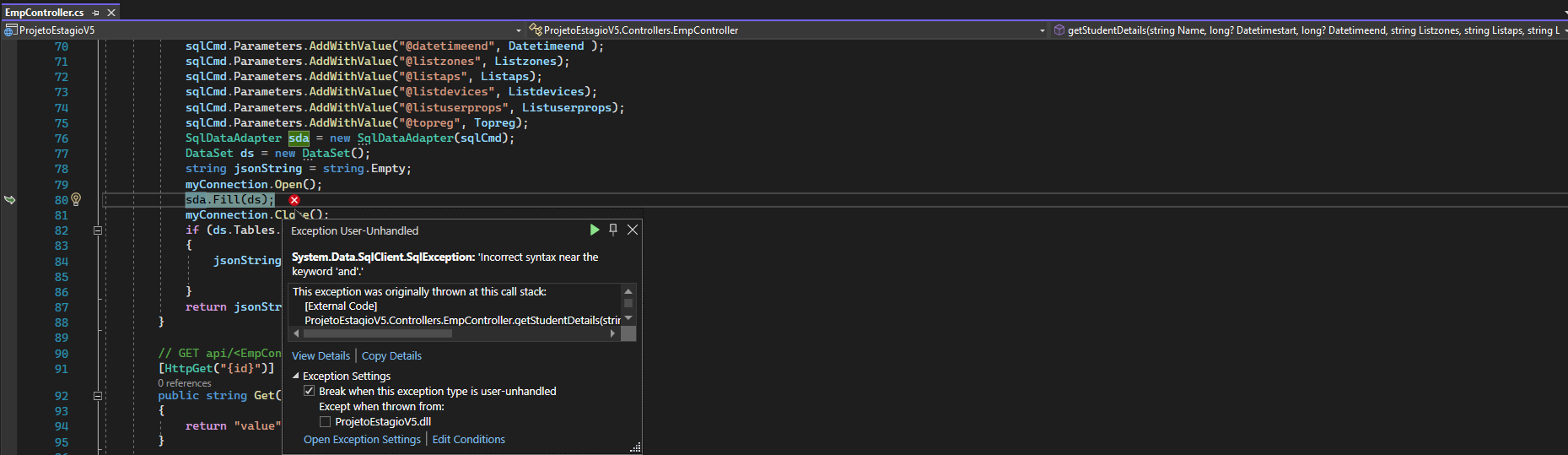
Task: Close the Exception User-Unhandled popup
Action: [x=633, y=230]
